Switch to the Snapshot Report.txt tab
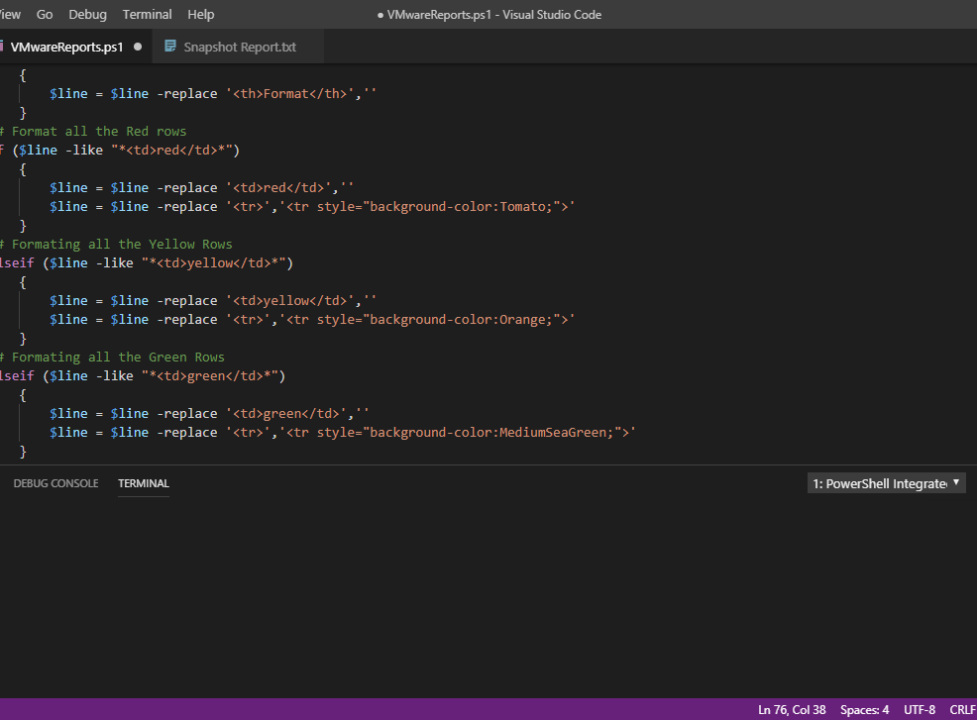Screen dimensions: 977x720 click(239, 47)
